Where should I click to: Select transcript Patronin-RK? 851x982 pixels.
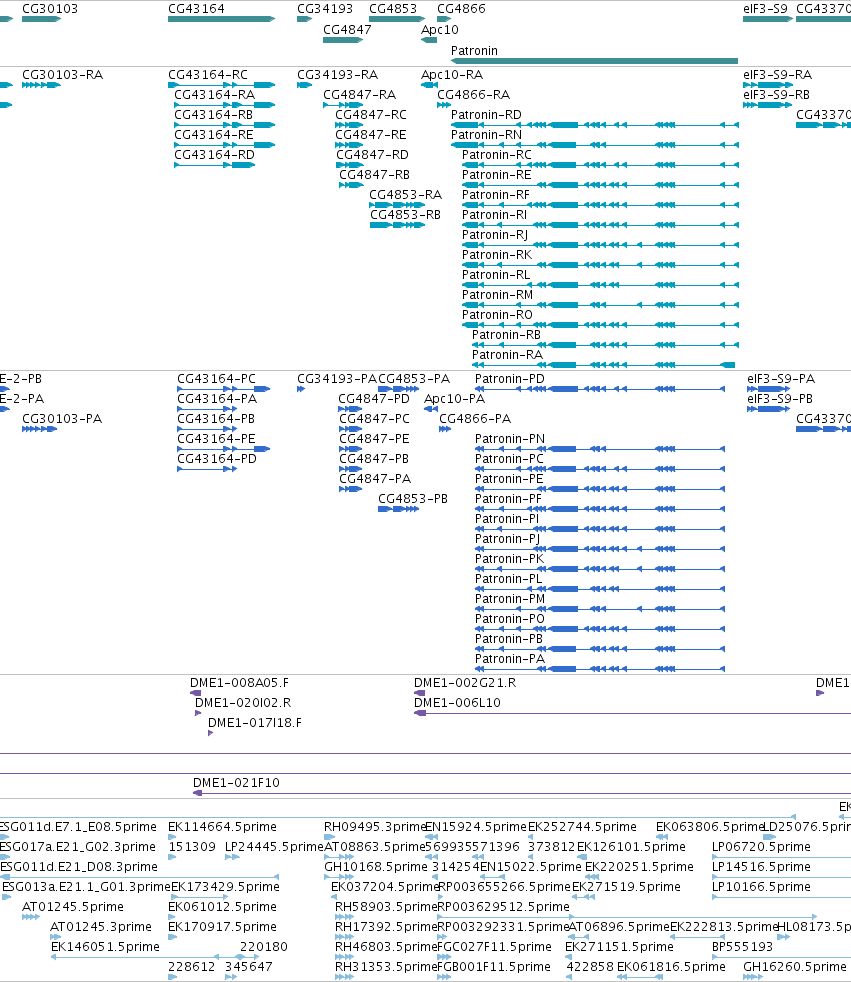[497, 255]
